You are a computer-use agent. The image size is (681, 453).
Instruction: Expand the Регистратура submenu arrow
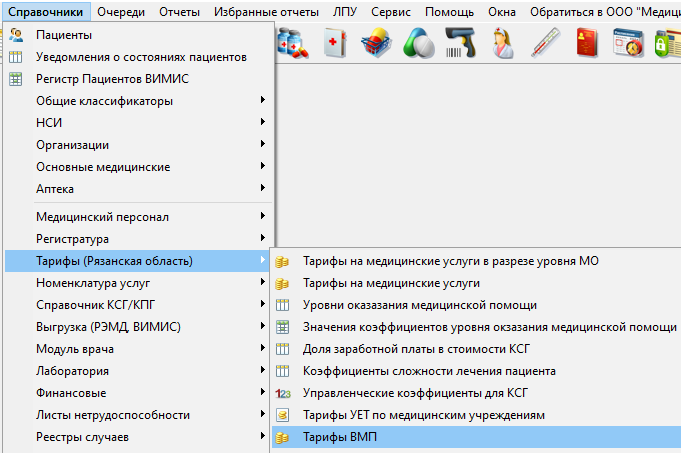pos(263,238)
